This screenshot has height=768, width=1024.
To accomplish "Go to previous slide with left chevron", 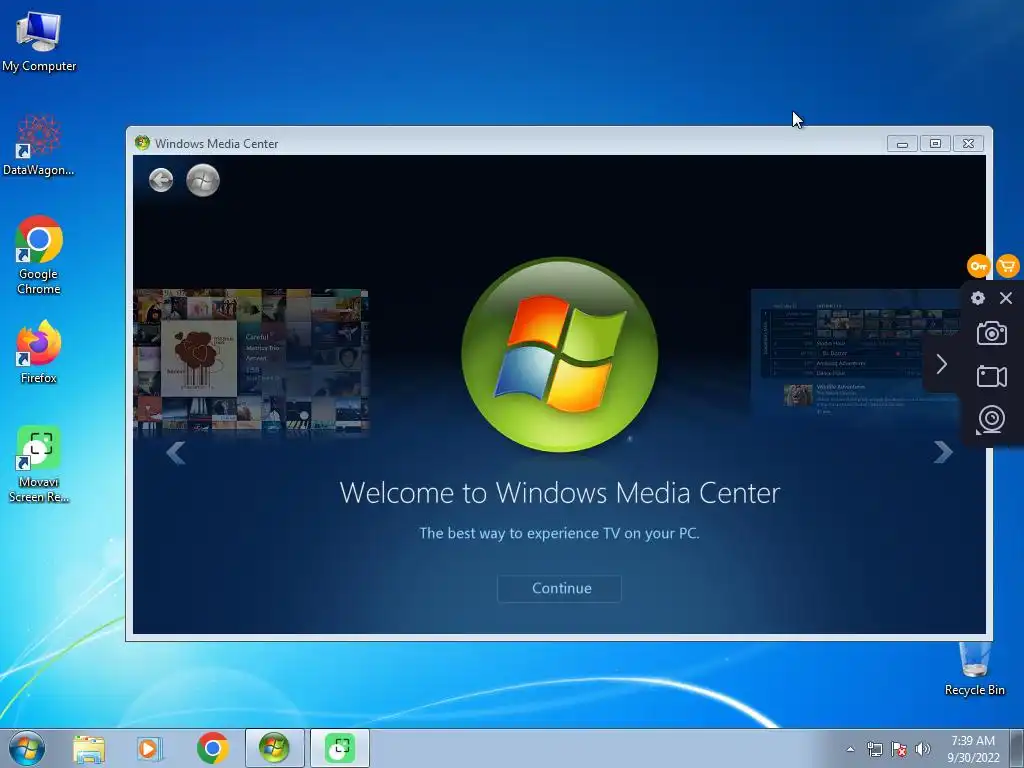I will click(176, 452).
